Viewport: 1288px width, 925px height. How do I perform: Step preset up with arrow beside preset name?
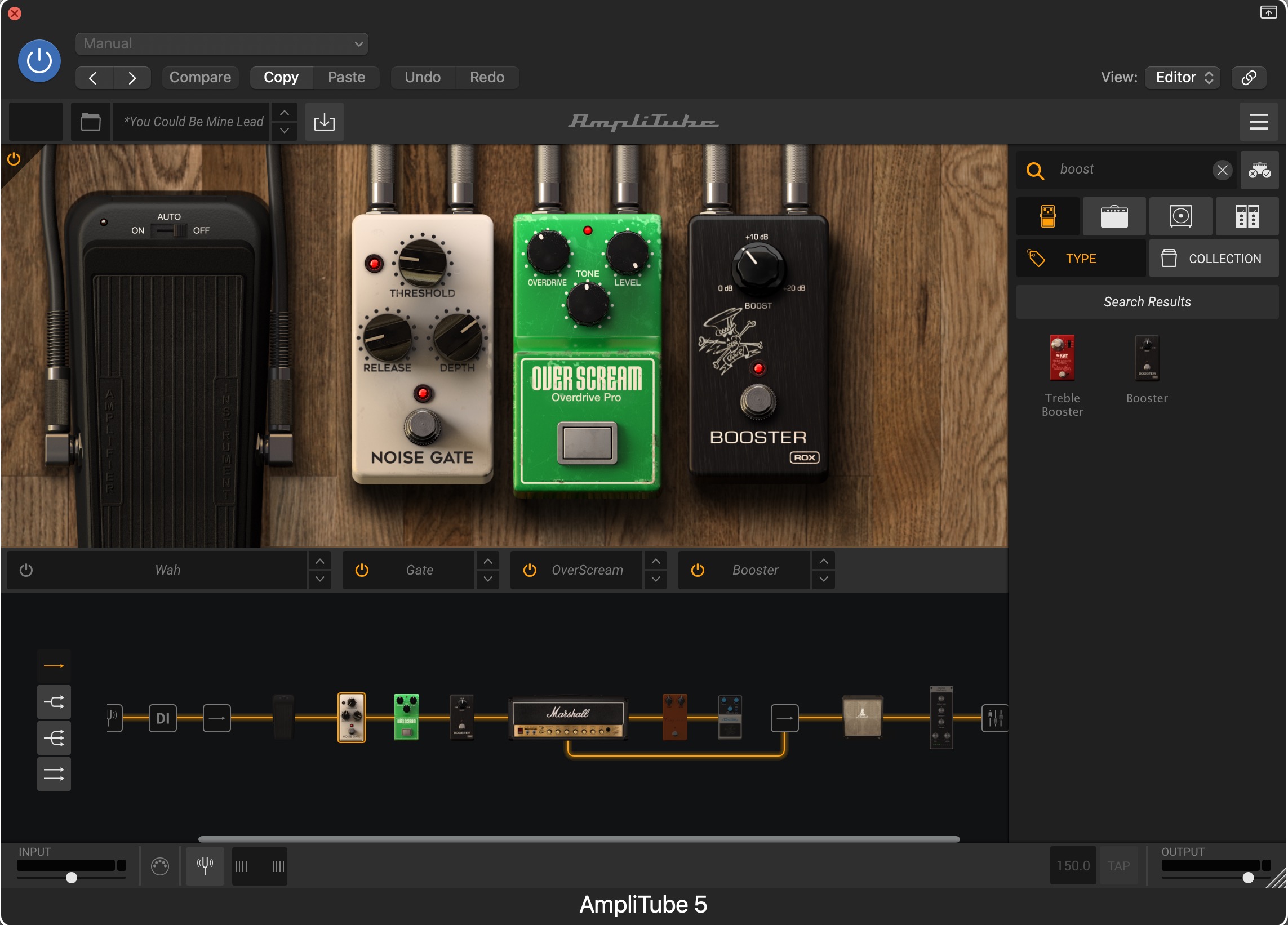(285, 113)
